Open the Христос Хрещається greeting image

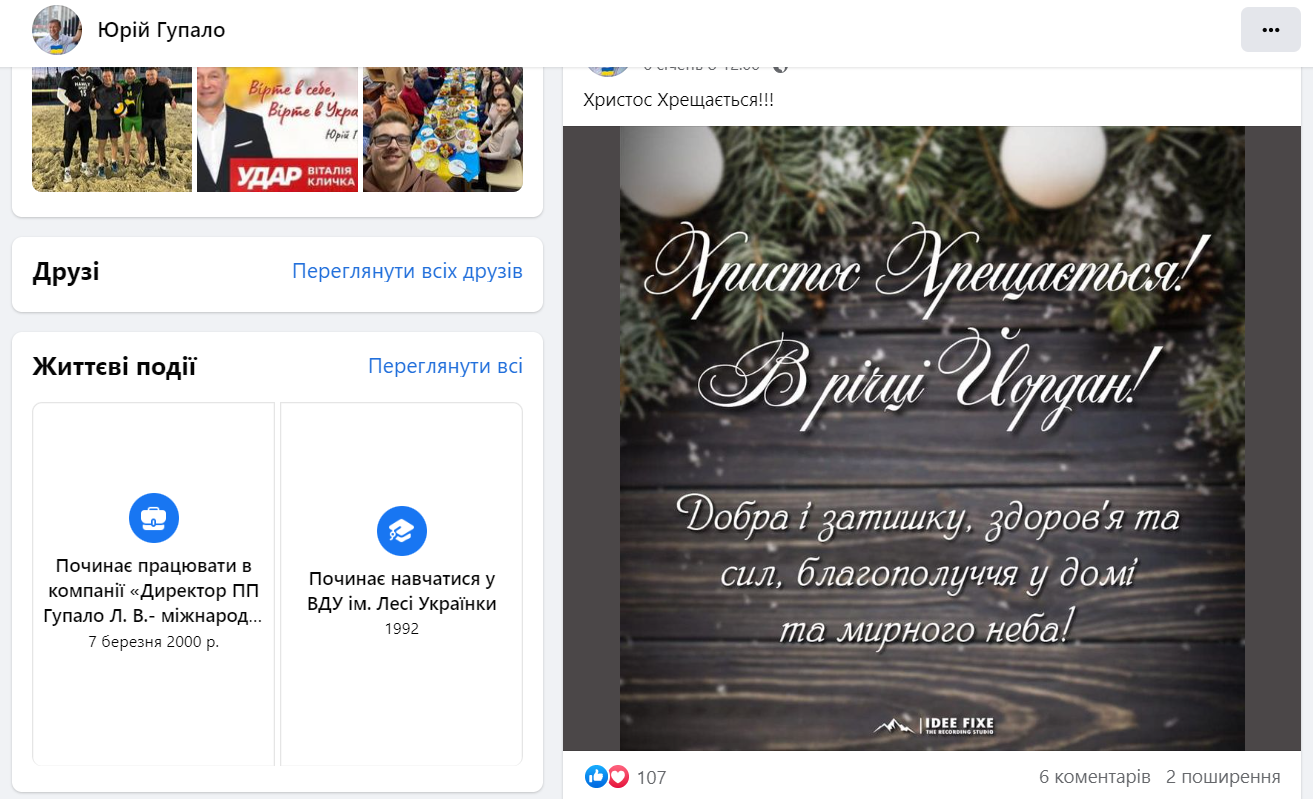tap(932, 438)
